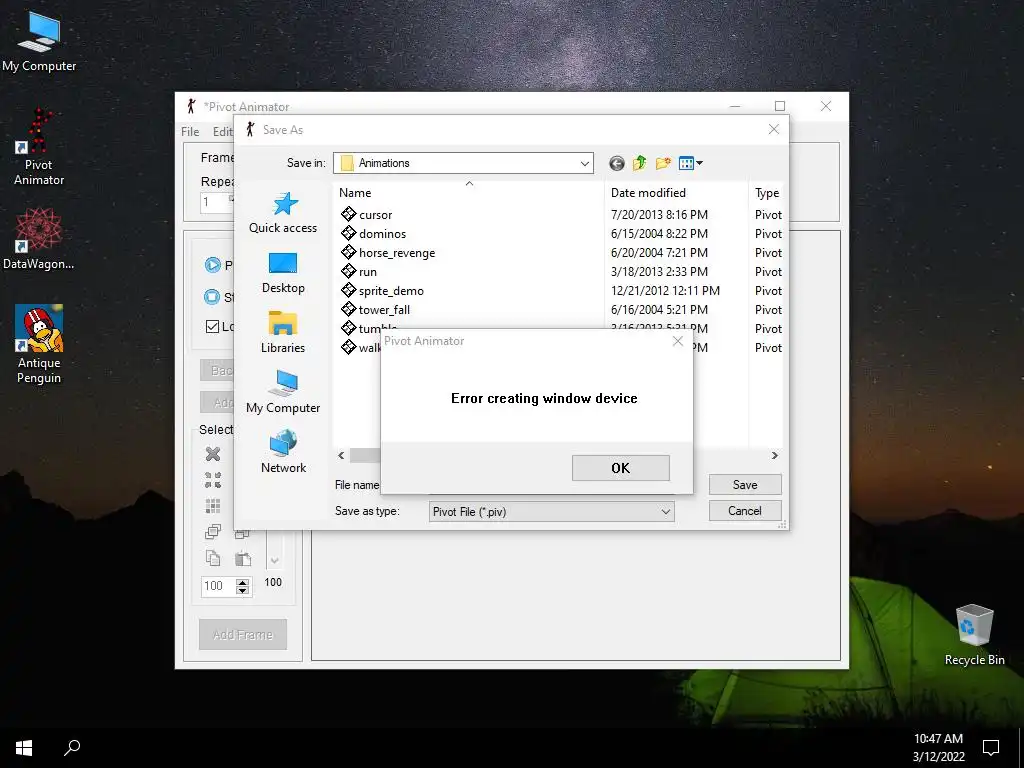Select the cursor animation file
The width and height of the screenshot is (1024, 768).
376,215
